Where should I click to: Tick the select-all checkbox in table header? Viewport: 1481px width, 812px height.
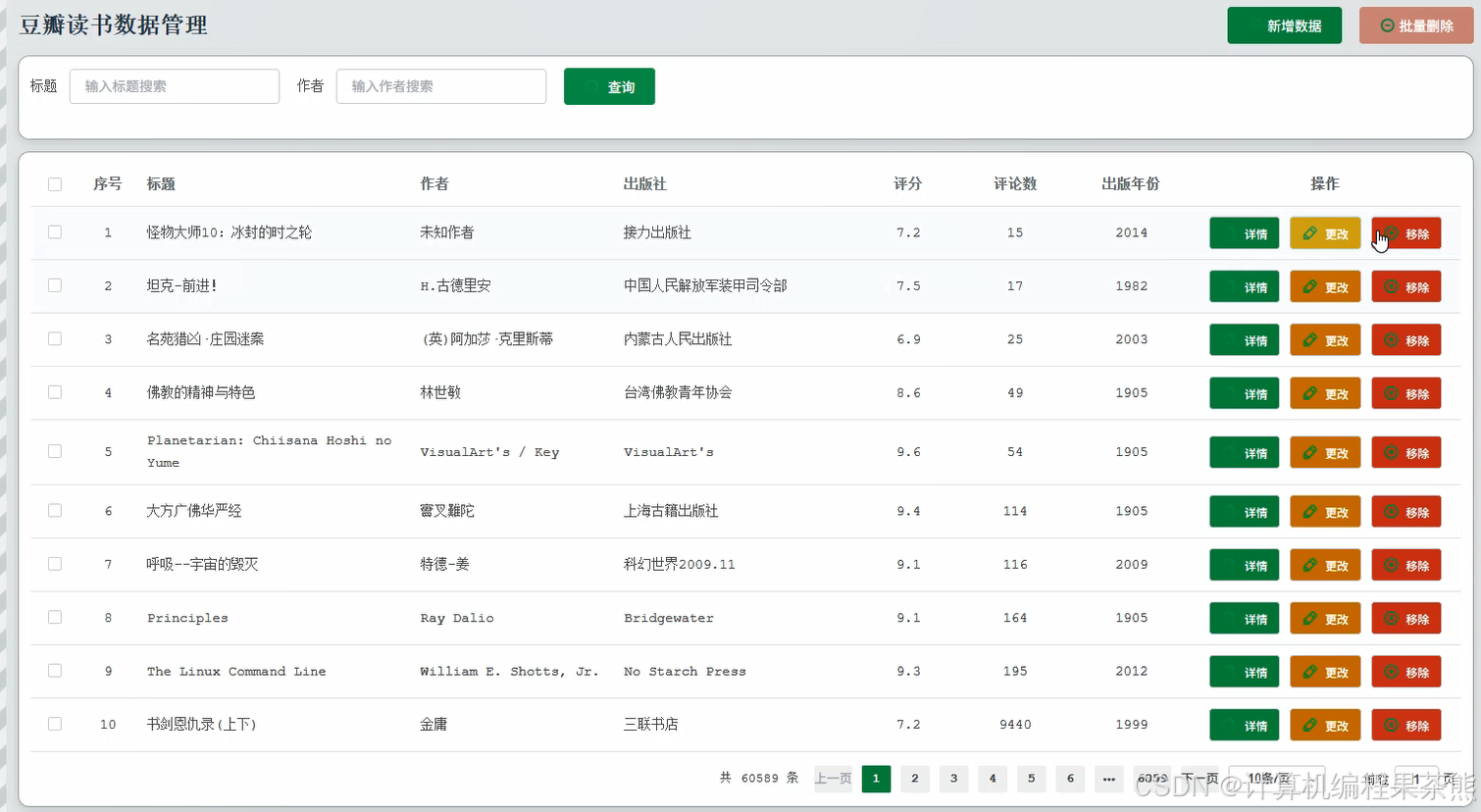pyautogui.click(x=55, y=184)
